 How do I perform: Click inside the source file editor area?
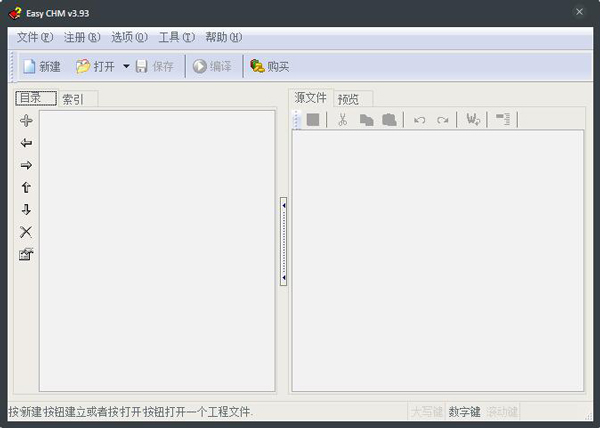pyautogui.click(x=438, y=261)
